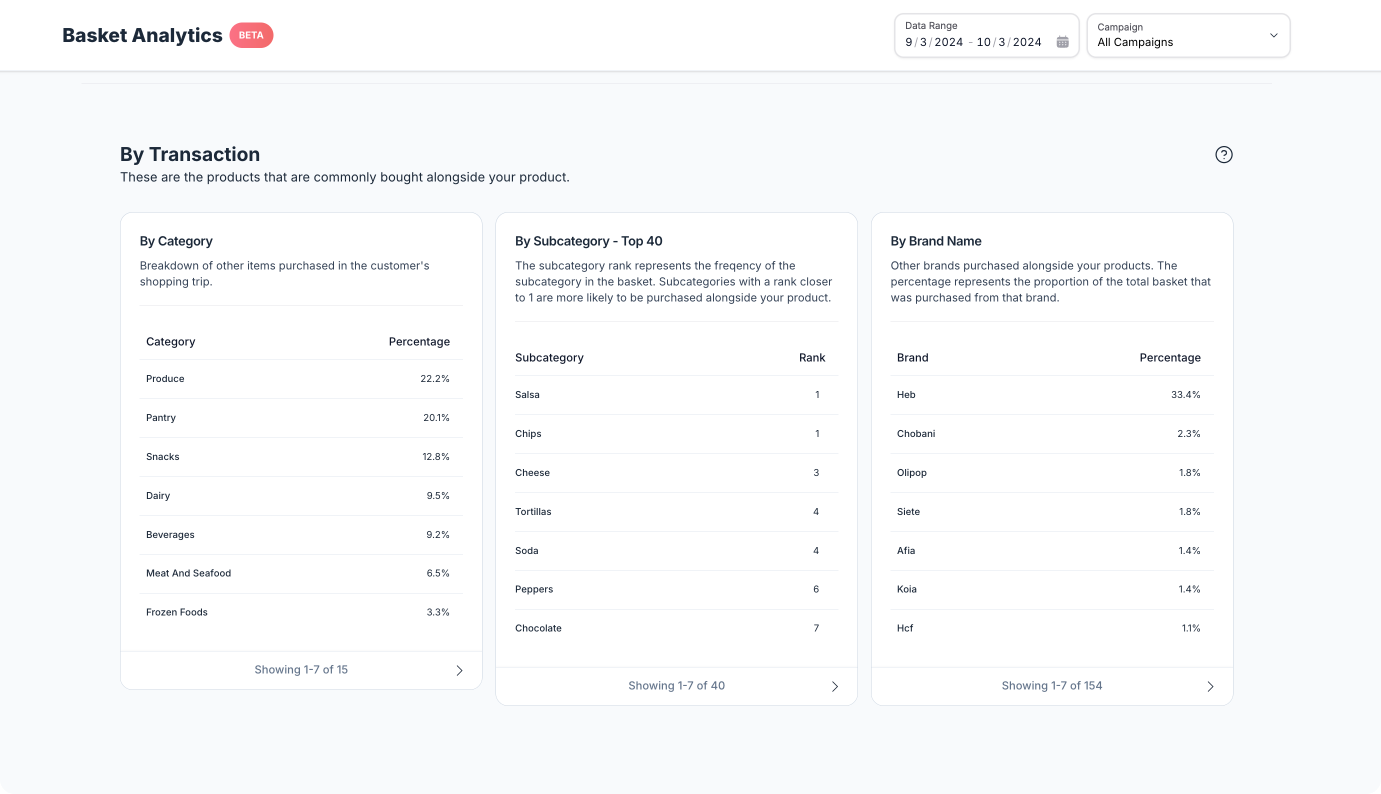Click the Basket Analytics title
Screen dimensions: 1381x794
coord(142,35)
